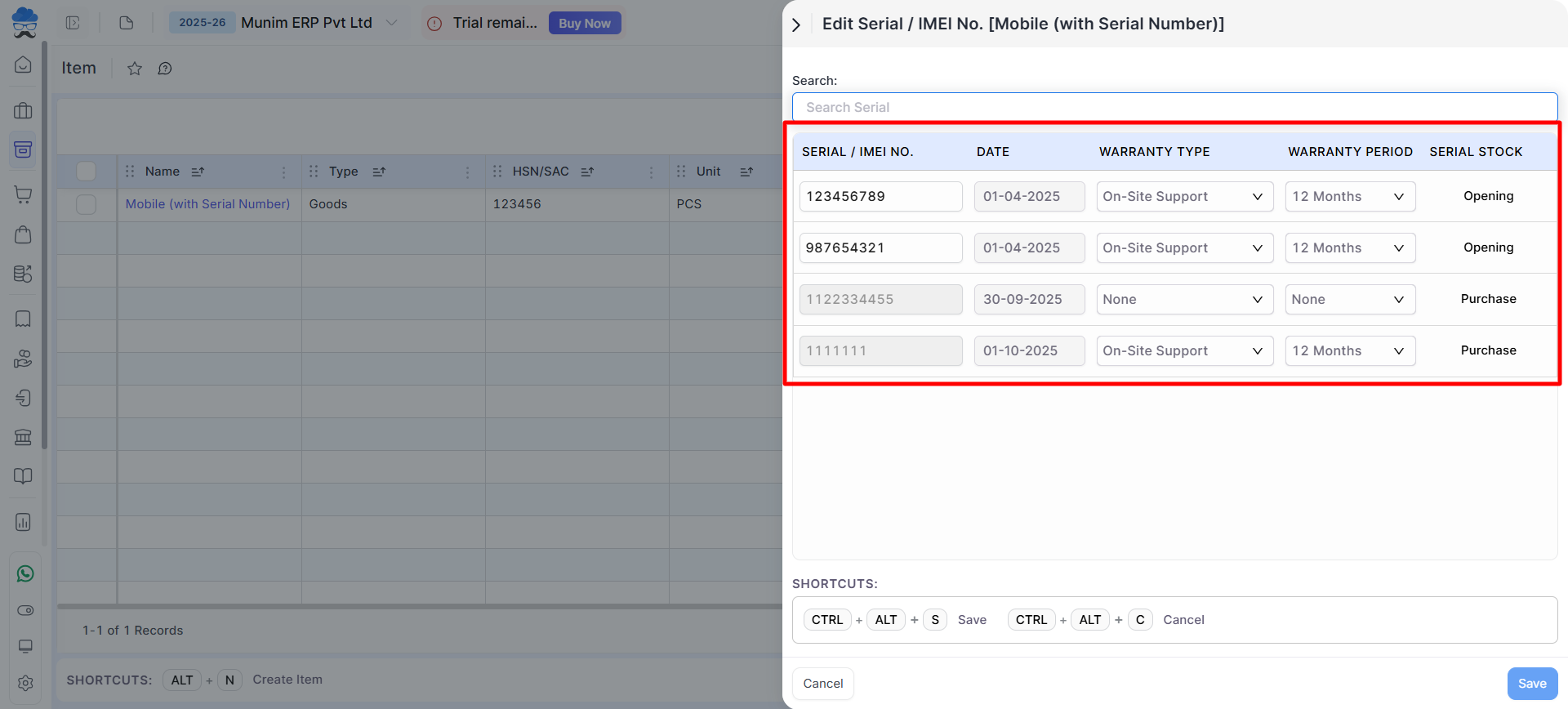
Task: Open the Mobile (with Serial Number) link
Action: pos(207,204)
